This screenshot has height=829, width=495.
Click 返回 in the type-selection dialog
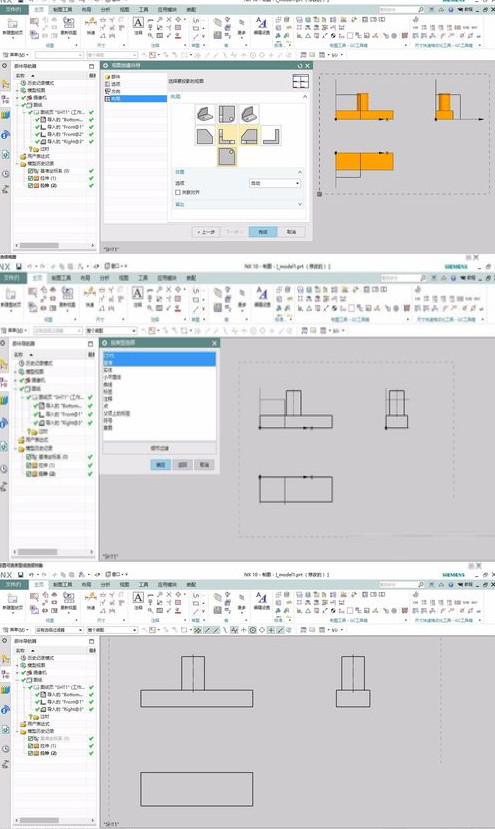(x=182, y=465)
